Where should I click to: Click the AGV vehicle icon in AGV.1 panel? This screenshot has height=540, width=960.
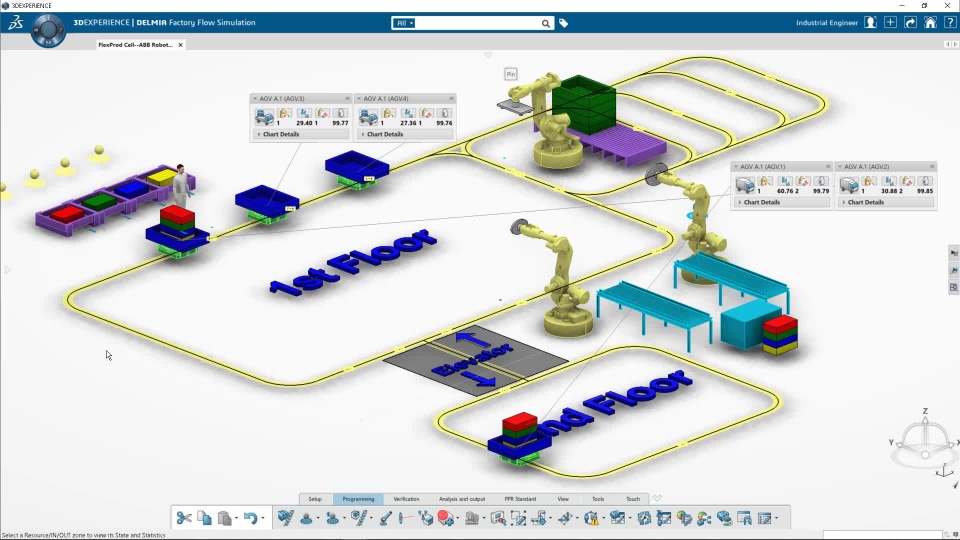(745, 184)
